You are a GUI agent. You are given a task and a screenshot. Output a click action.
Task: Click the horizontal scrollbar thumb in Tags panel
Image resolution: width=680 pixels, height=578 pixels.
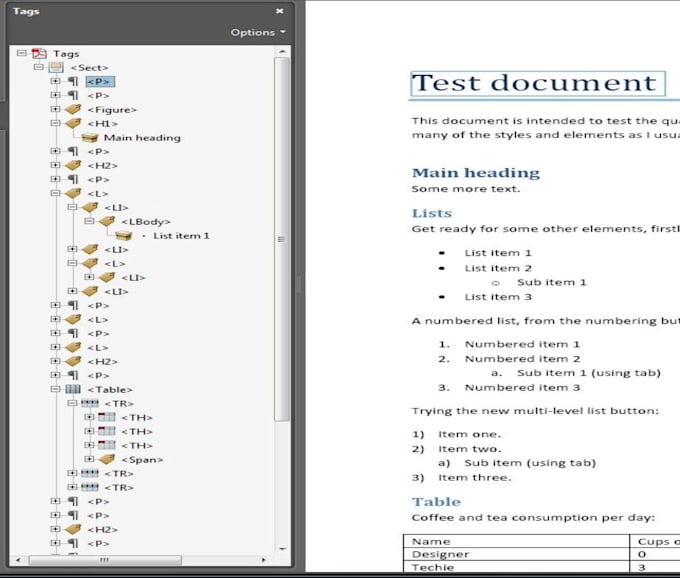tap(105, 560)
